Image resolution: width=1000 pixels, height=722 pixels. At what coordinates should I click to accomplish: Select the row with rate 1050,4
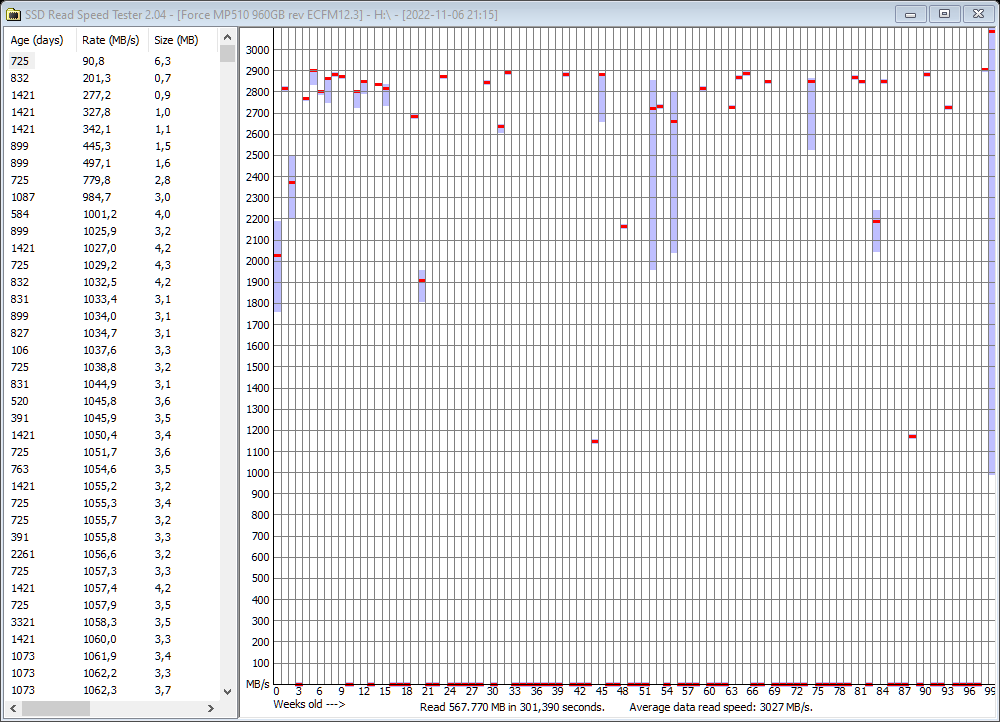112,435
